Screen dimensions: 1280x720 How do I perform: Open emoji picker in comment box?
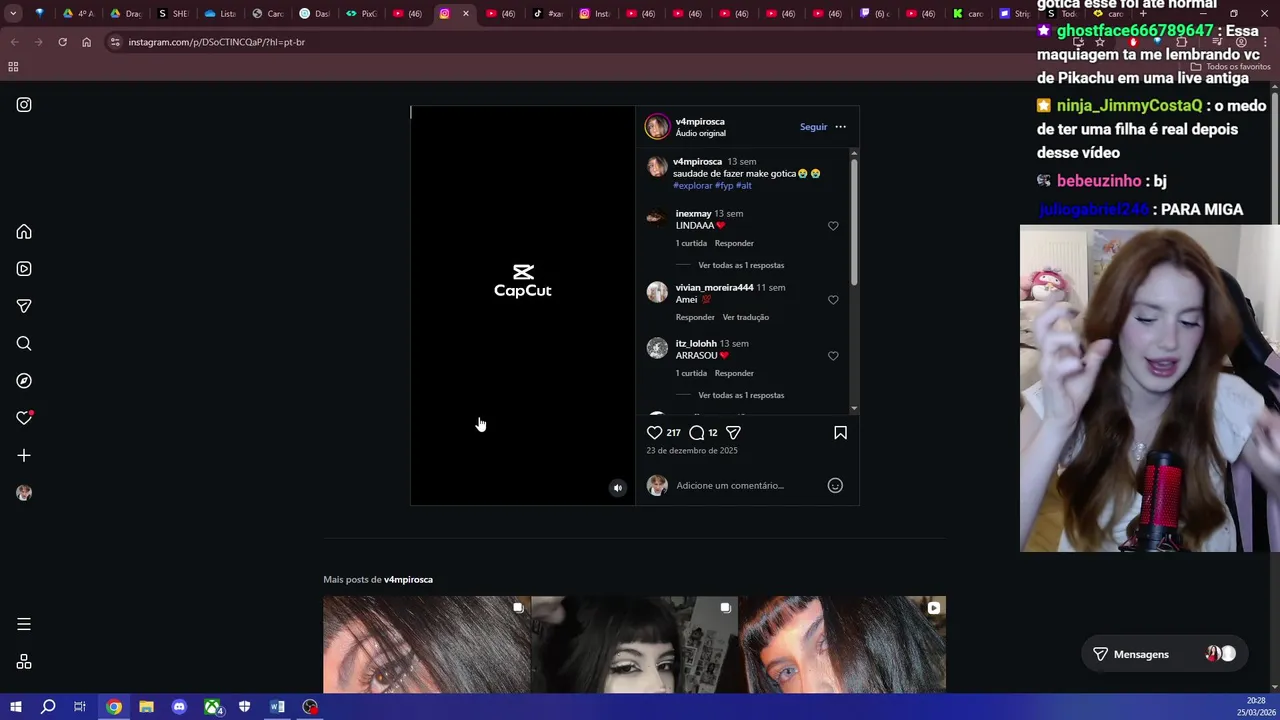tap(835, 486)
